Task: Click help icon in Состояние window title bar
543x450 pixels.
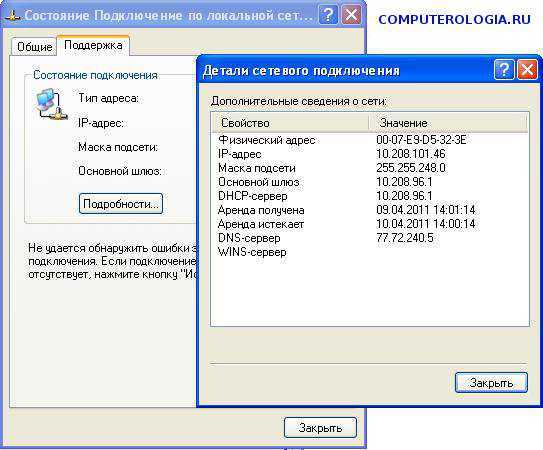Action: click(328, 15)
